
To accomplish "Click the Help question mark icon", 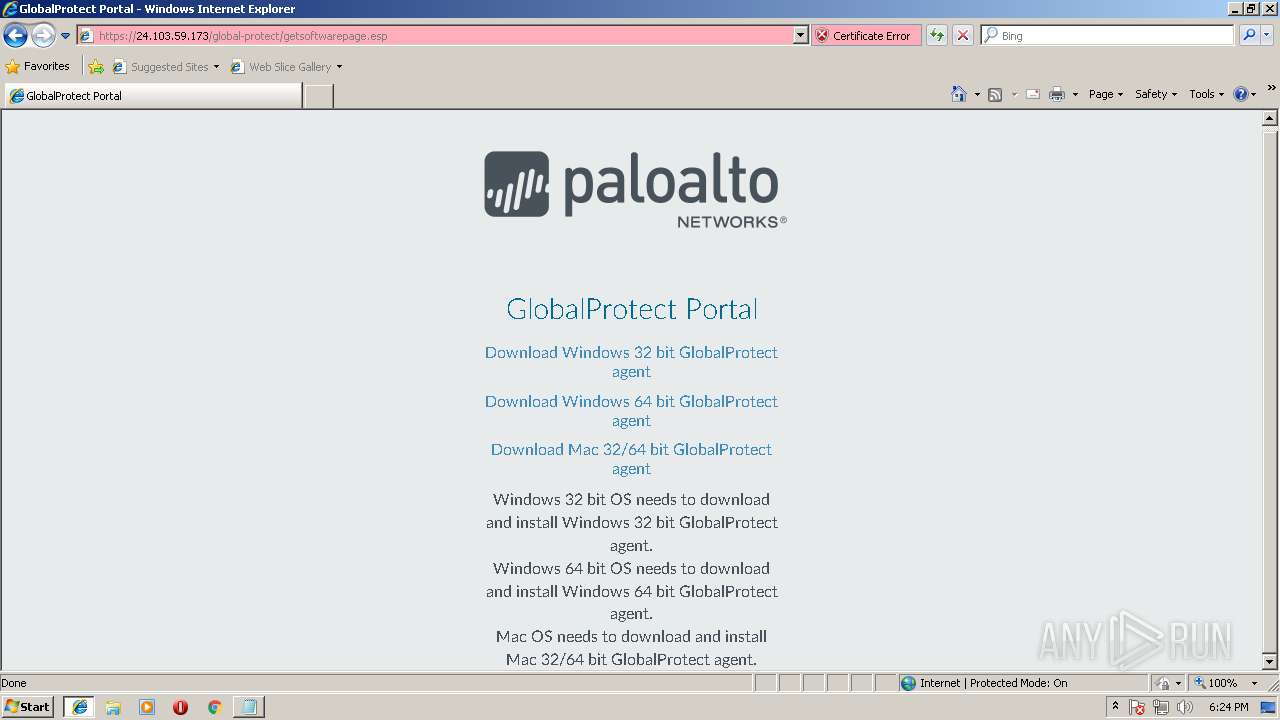I will [x=1241, y=94].
